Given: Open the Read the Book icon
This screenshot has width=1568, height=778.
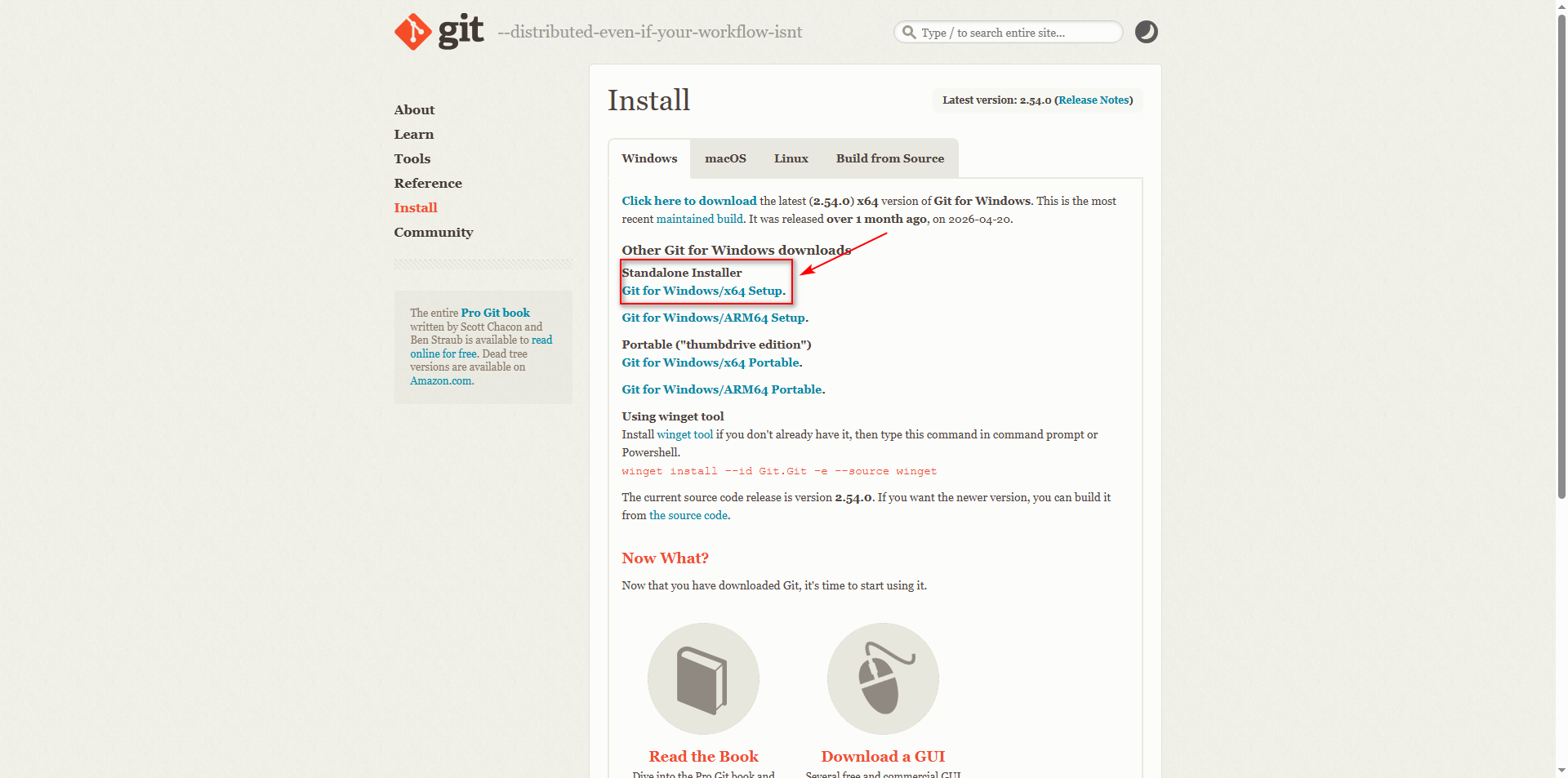Looking at the screenshot, I should pyautogui.click(x=703, y=678).
